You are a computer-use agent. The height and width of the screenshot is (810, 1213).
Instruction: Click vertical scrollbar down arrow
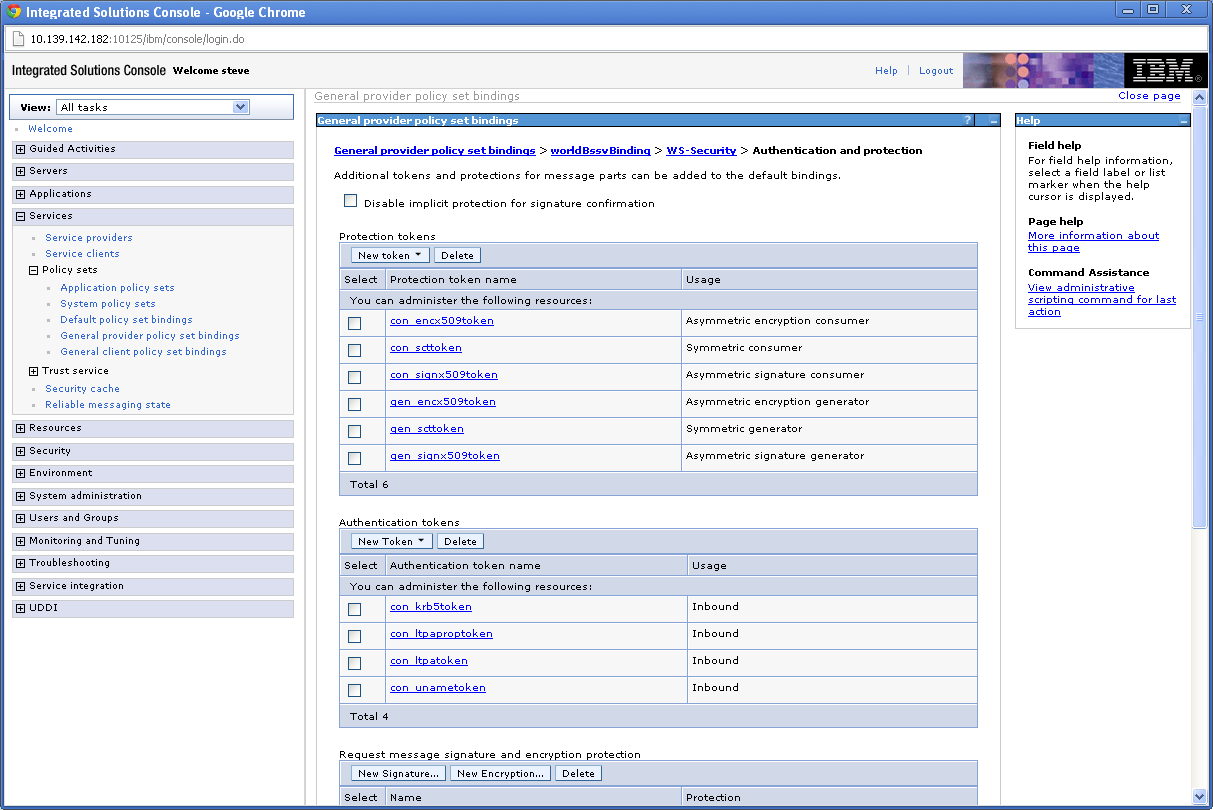(1200, 797)
